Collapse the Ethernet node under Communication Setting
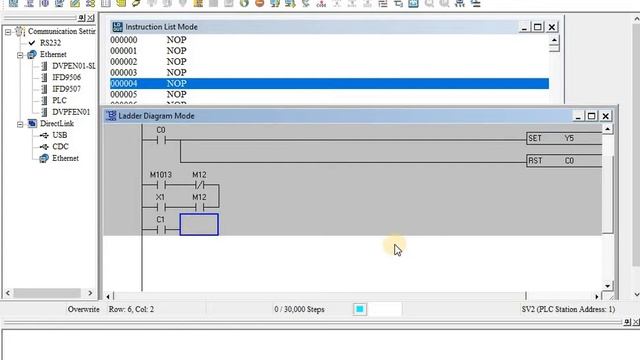The height and width of the screenshot is (360, 640). point(20,55)
